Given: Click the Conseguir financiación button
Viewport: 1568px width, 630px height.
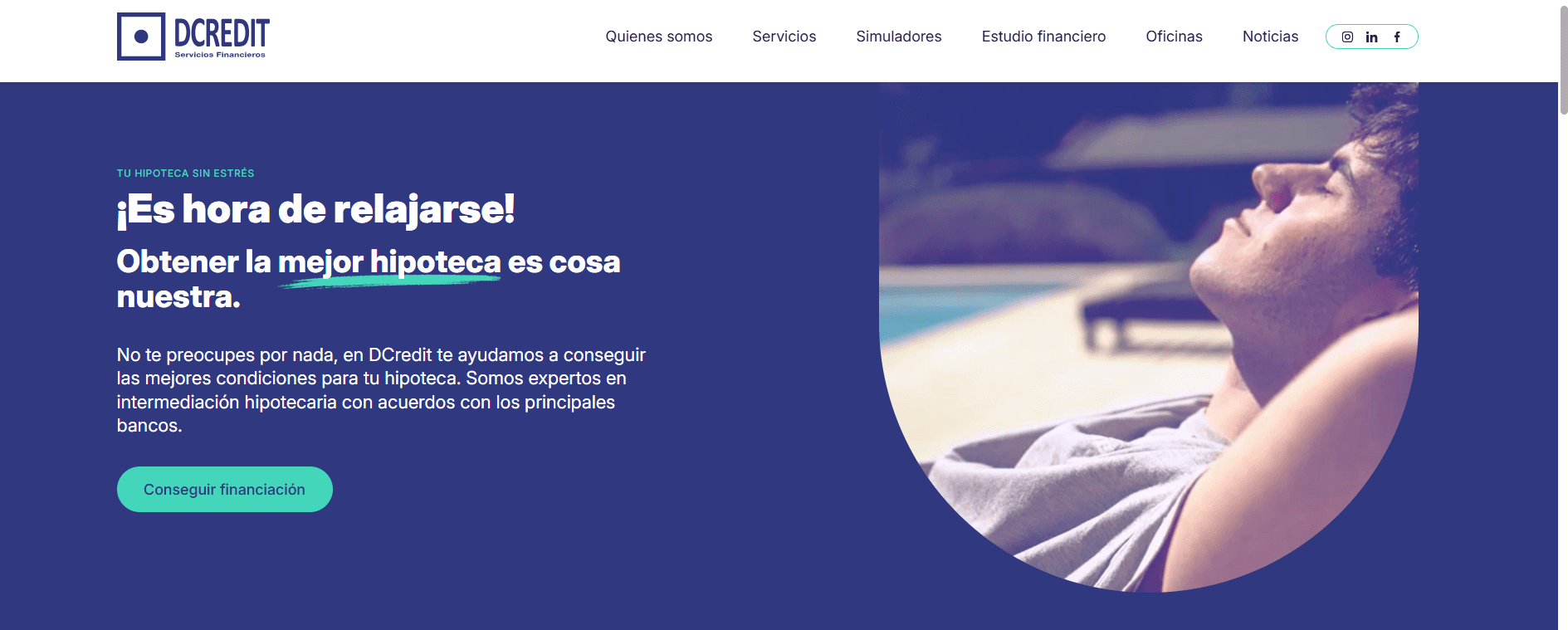Looking at the screenshot, I should point(225,489).
